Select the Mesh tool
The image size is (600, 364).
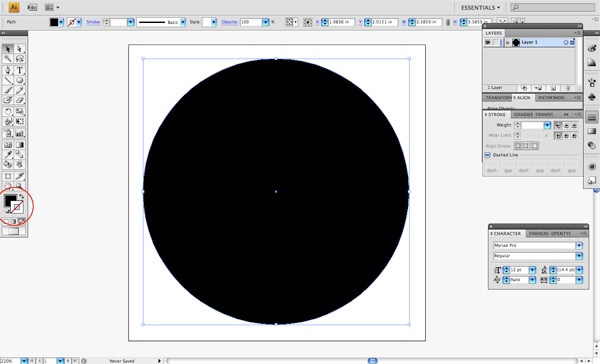coord(8,145)
